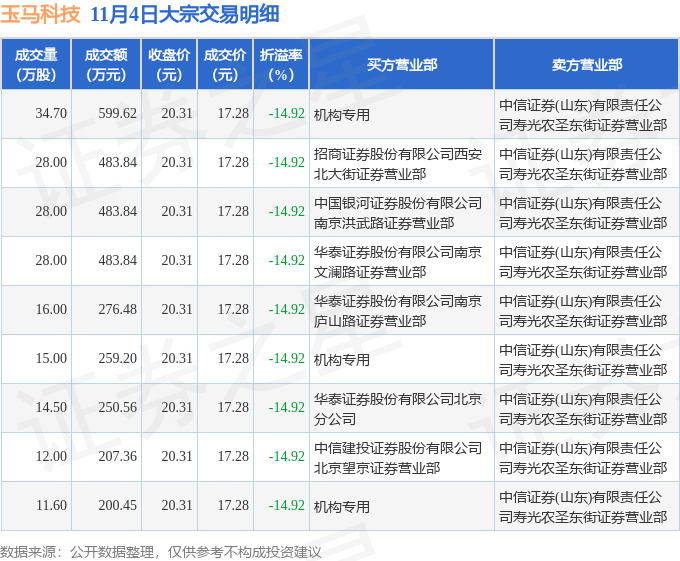
Task: Click buyer 华泰证券股份有限公司南京庐山路证券营业部
Action: (x=398, y=311)
